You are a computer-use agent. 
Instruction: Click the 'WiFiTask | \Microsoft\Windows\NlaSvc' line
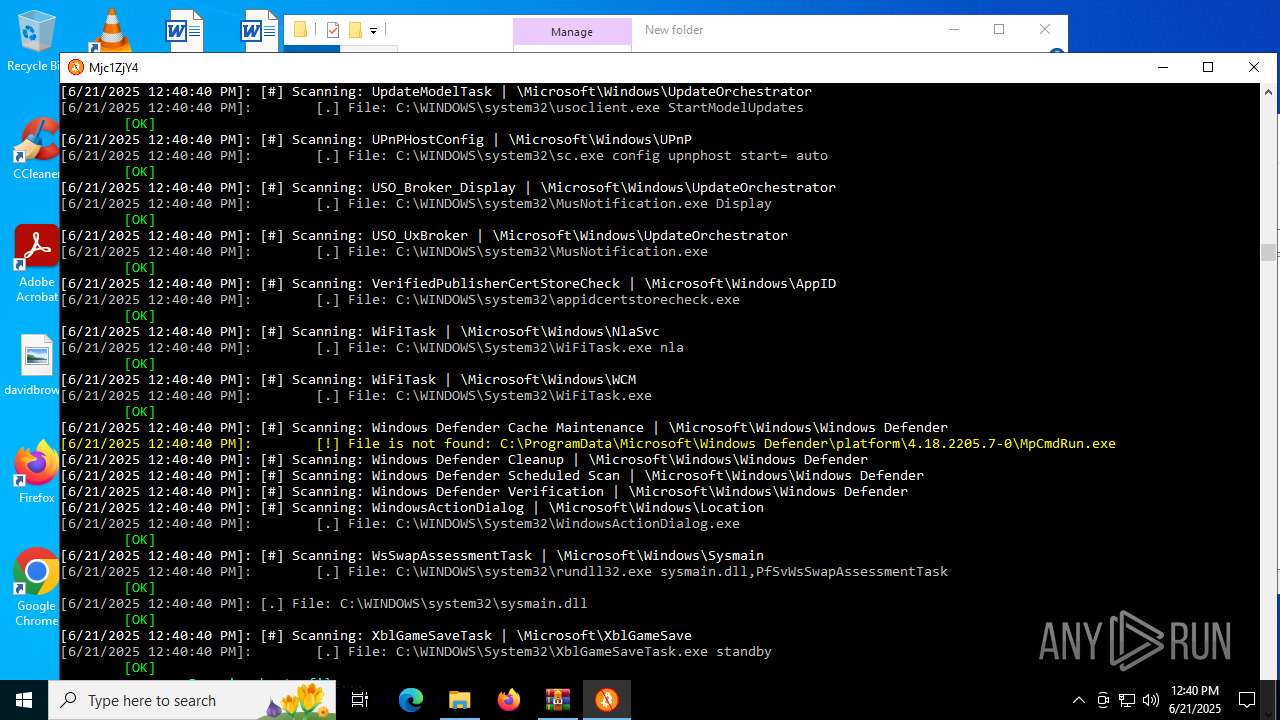(x=360, y=331)
